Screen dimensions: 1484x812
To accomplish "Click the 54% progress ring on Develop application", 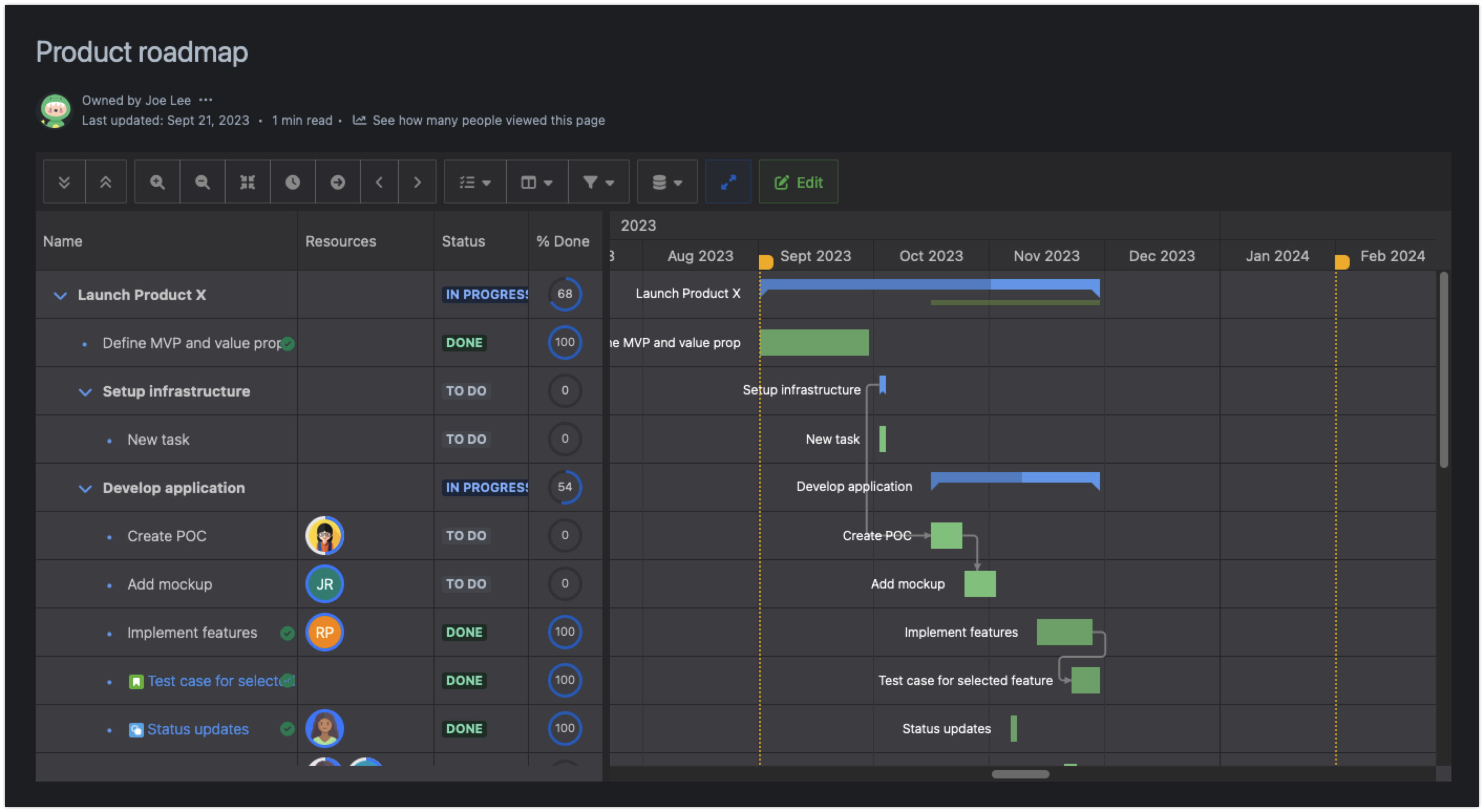I will tap(565, 487).
